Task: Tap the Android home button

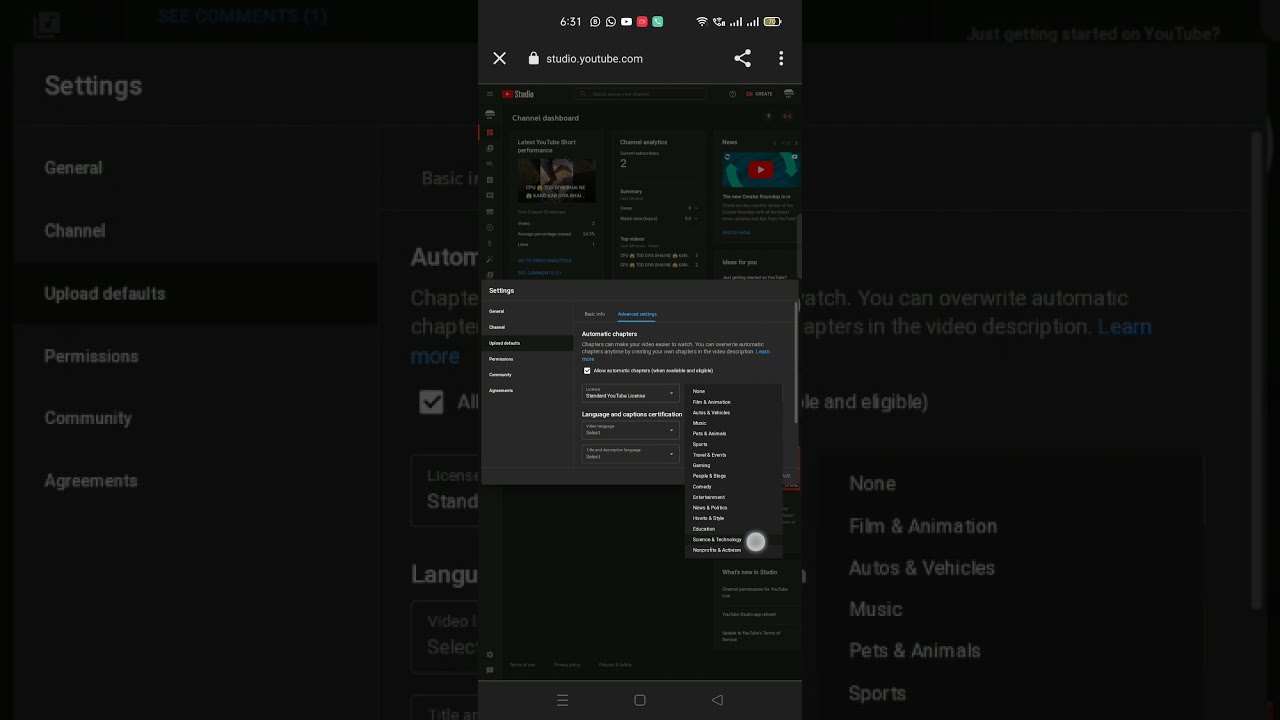Action: click(x=640, y=700)
